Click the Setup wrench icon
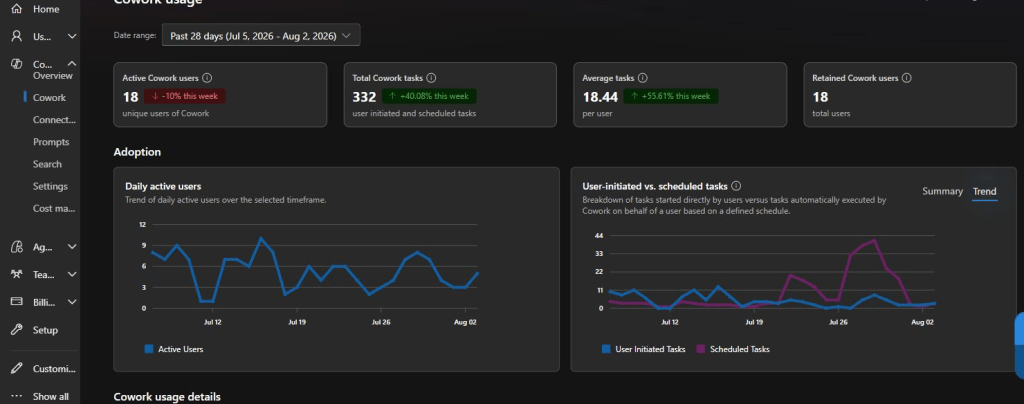Viewport: 1024px width, 404px height. (x=17, y=330)
